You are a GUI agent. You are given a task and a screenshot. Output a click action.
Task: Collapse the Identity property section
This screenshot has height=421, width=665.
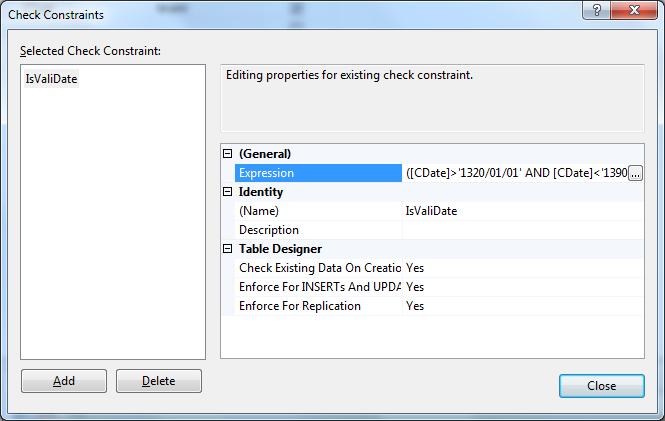point(228,192)
